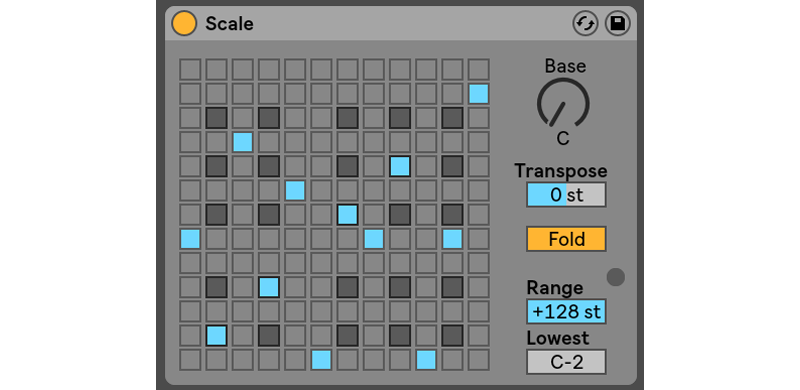
Task: Click the left blue cell in the bottom row
Action: click(321, 359)
